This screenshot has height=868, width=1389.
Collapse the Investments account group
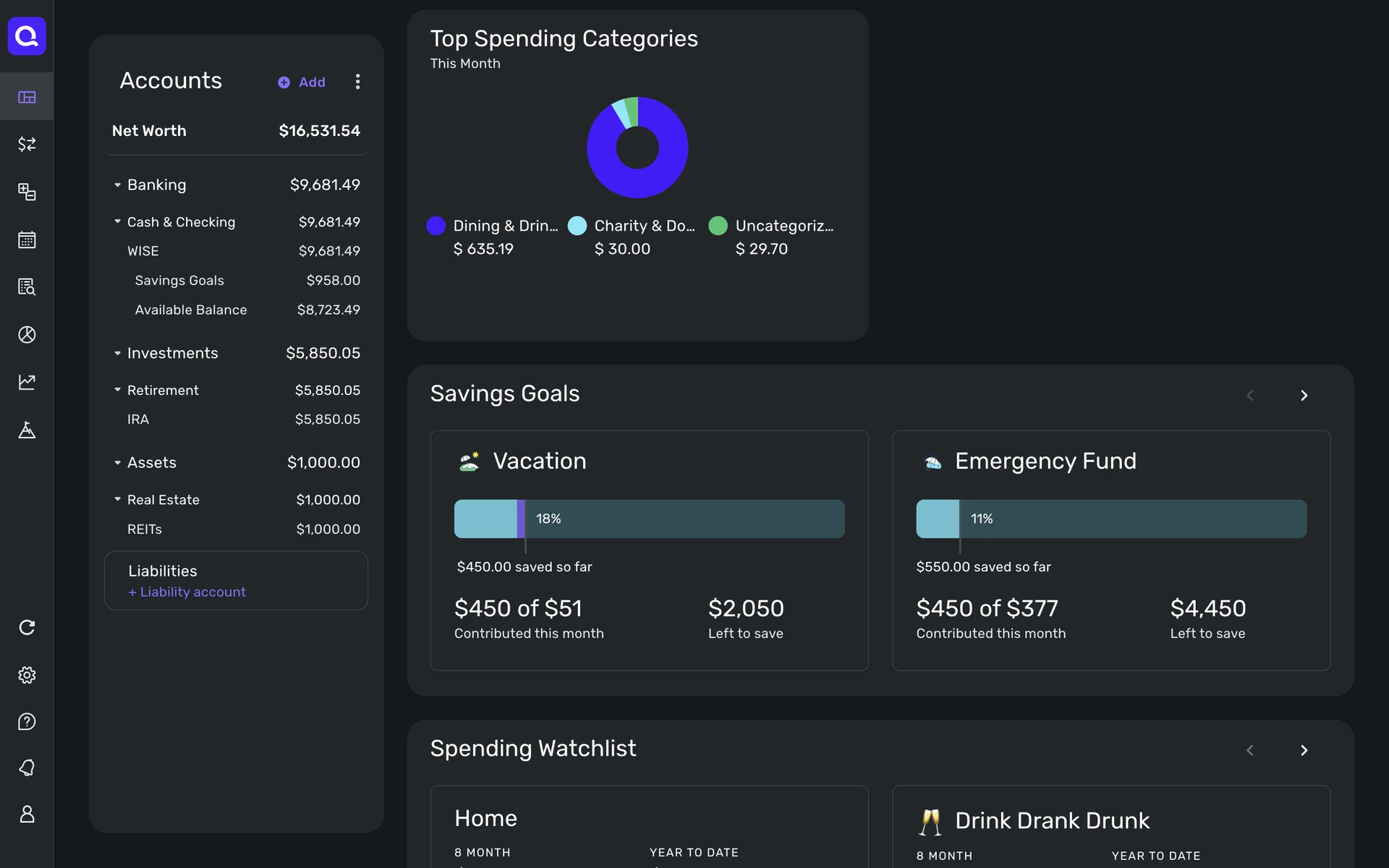(x=117, y=354)
